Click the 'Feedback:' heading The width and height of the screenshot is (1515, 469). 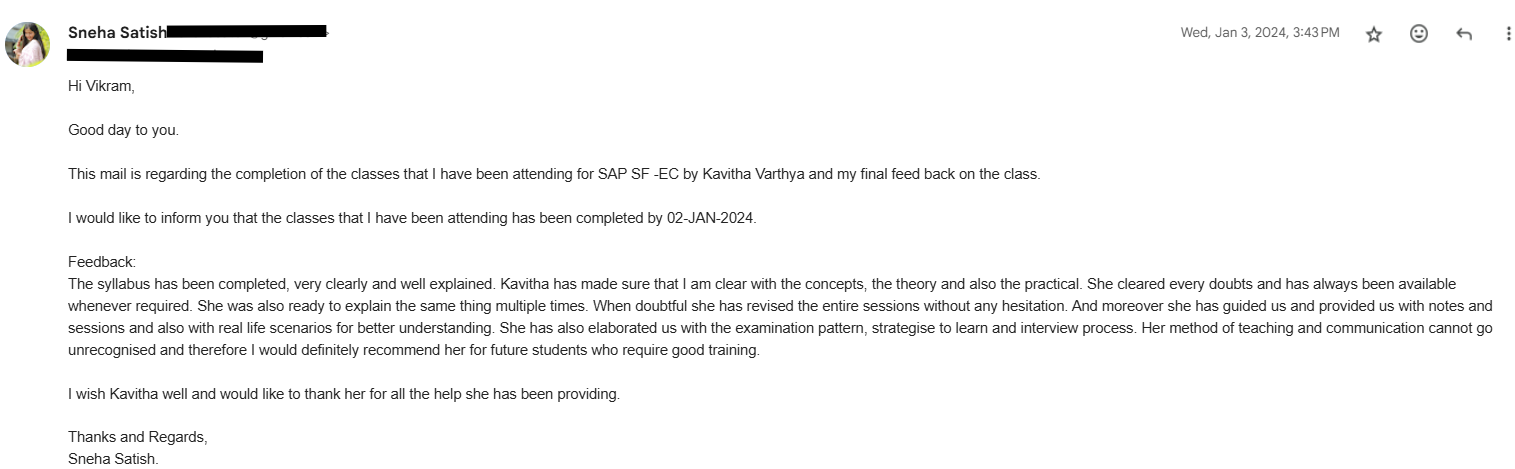point(101,262)
